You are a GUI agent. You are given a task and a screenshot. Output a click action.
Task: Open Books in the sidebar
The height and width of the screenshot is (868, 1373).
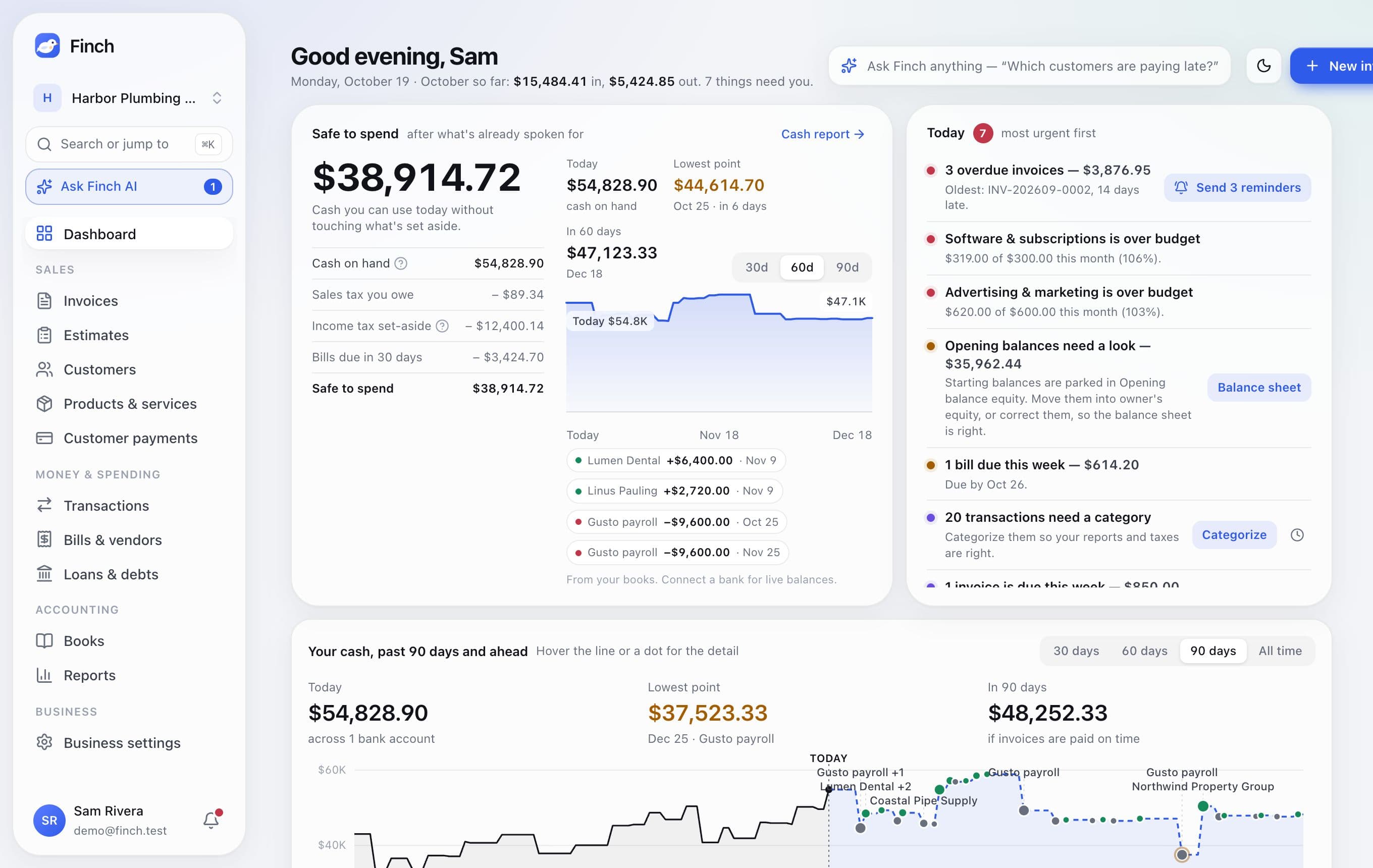[x=129, y=640]
